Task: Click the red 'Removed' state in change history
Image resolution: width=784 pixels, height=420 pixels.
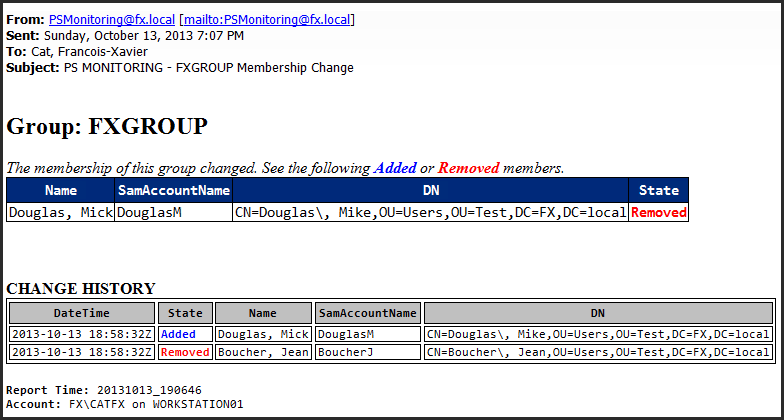Action: point(186,352)
